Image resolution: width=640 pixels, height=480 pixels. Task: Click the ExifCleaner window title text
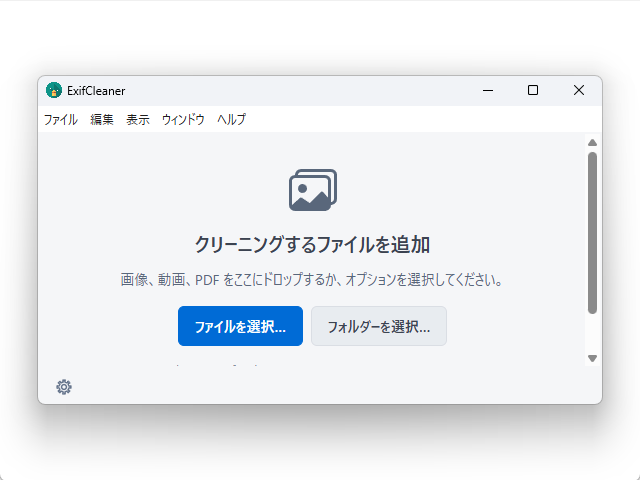96,91
